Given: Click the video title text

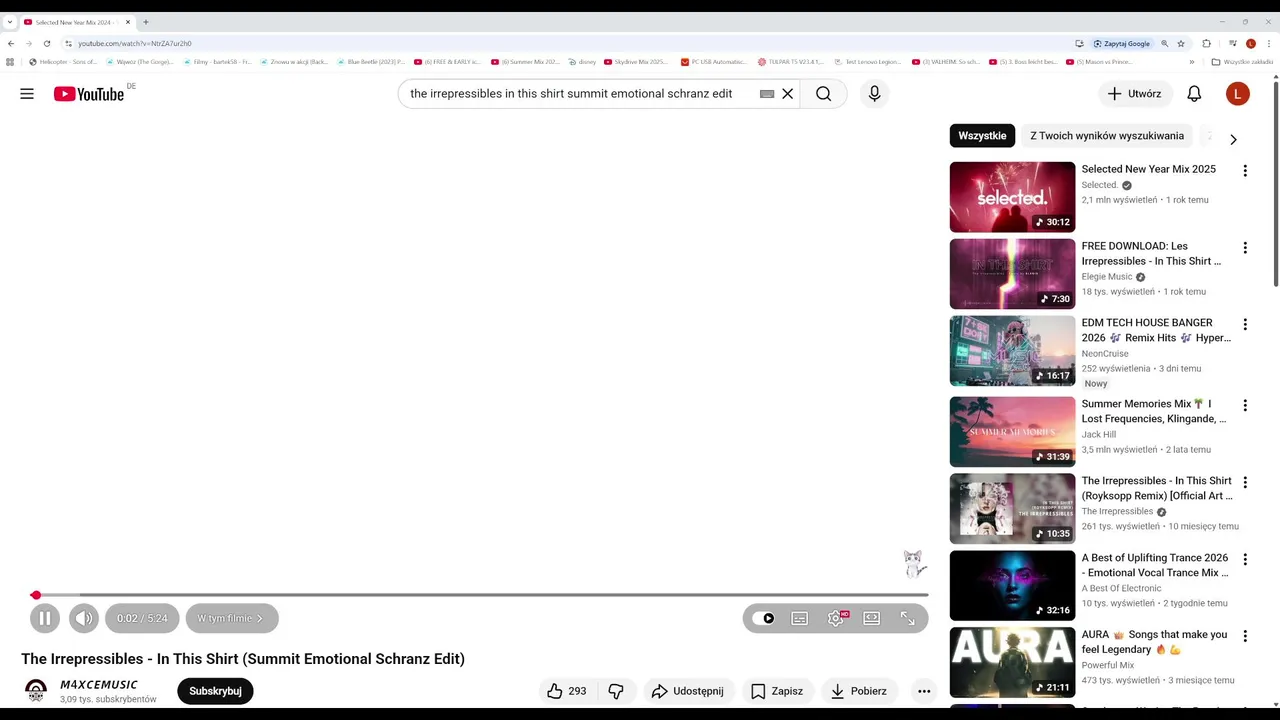Looking at the screenshot, I should tap(243, 659).
